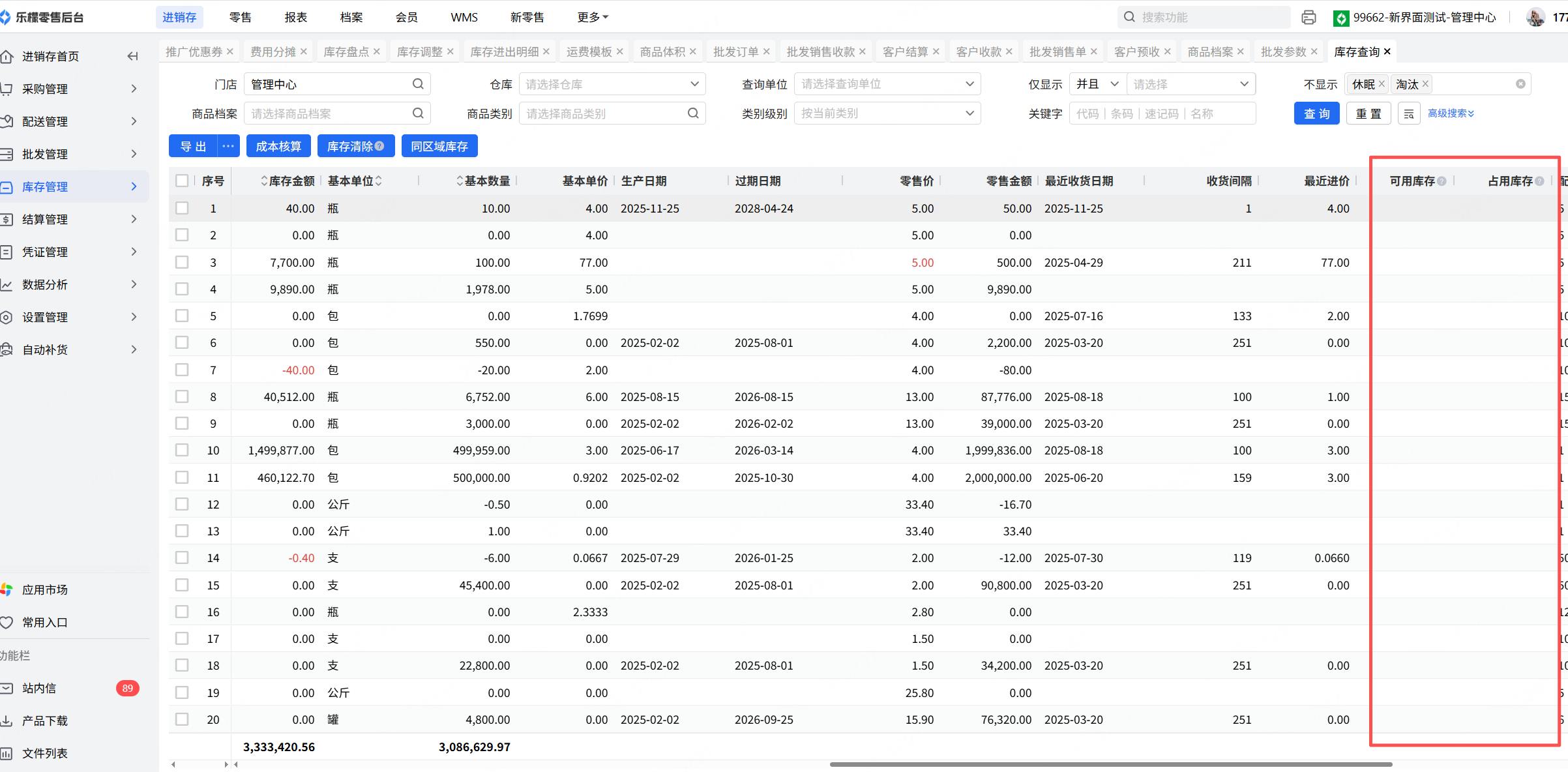Collapse sidebar using the arrow icon
The height and width of the screenshot is (772, 1568).
click(x=132, y=56)
